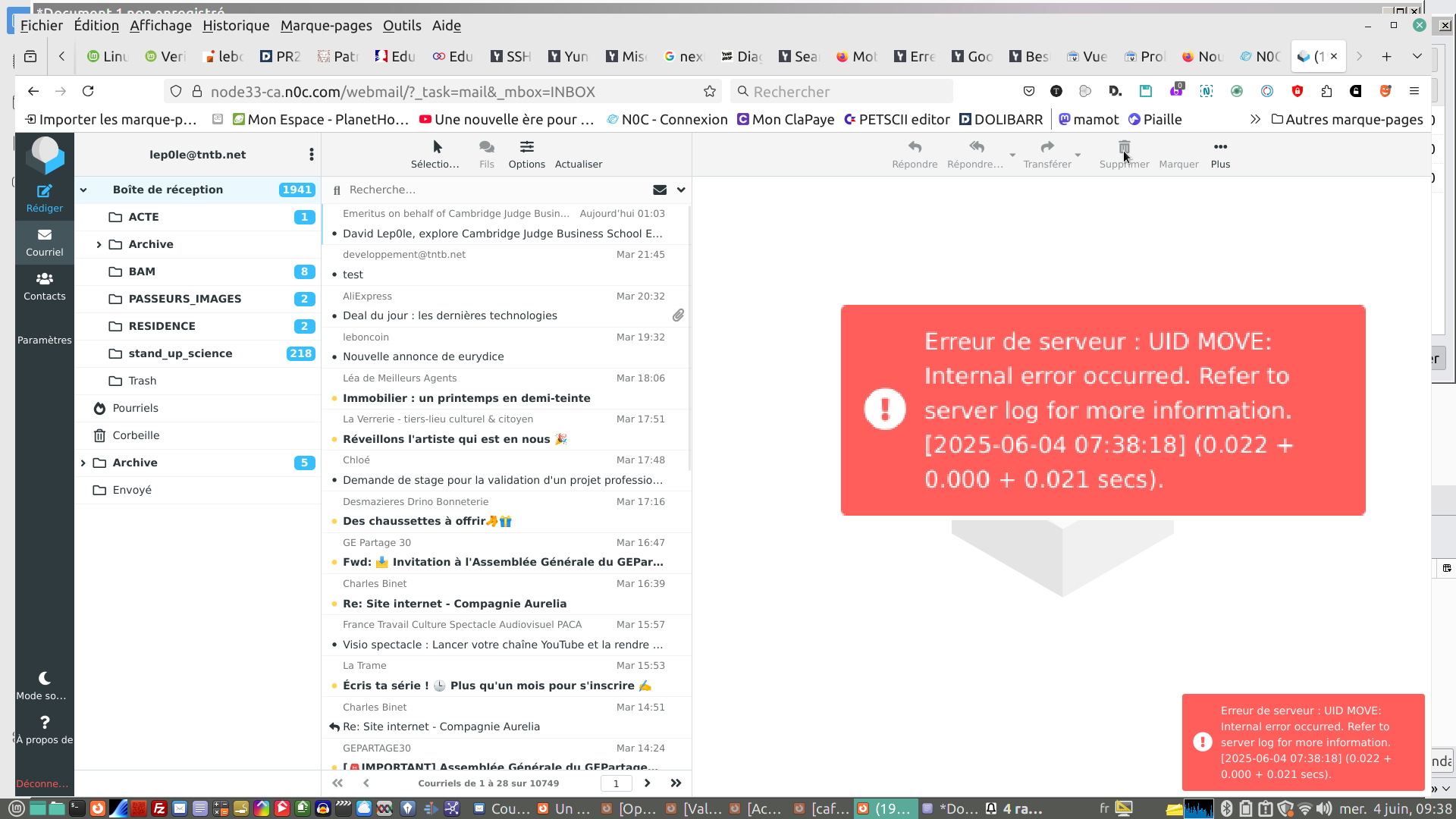This screenshot has width=1456, height=819.
Task: Toggle the Fils threads view
Action: 486,147
